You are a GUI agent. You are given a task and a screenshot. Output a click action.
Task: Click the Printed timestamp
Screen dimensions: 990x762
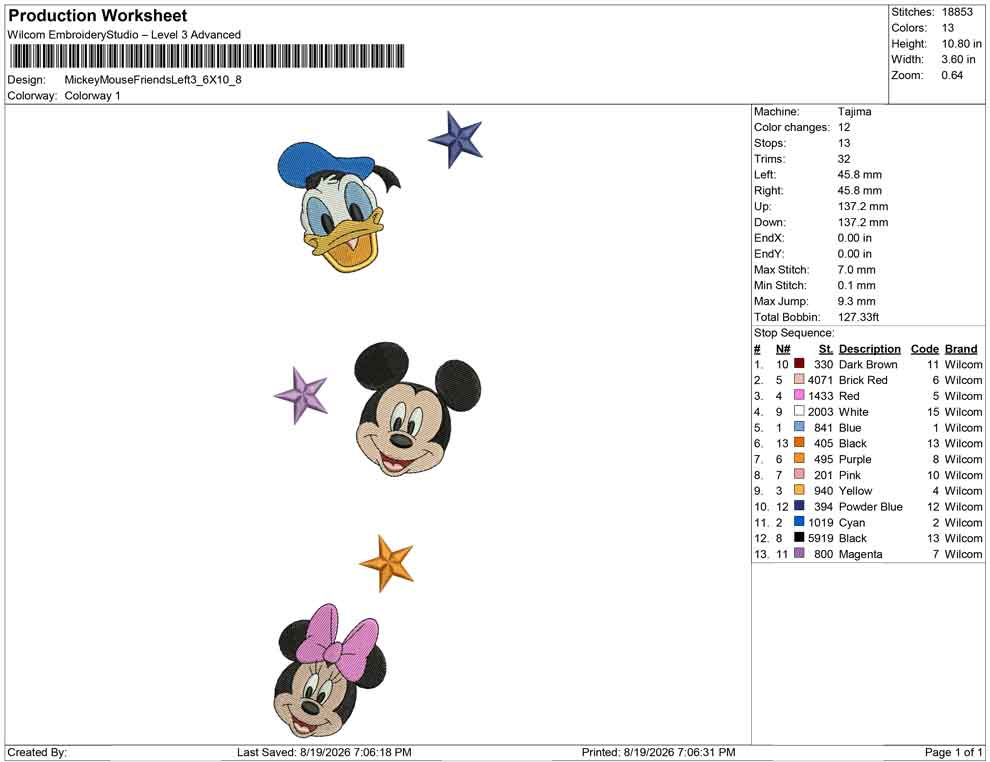tap(659, 753)
